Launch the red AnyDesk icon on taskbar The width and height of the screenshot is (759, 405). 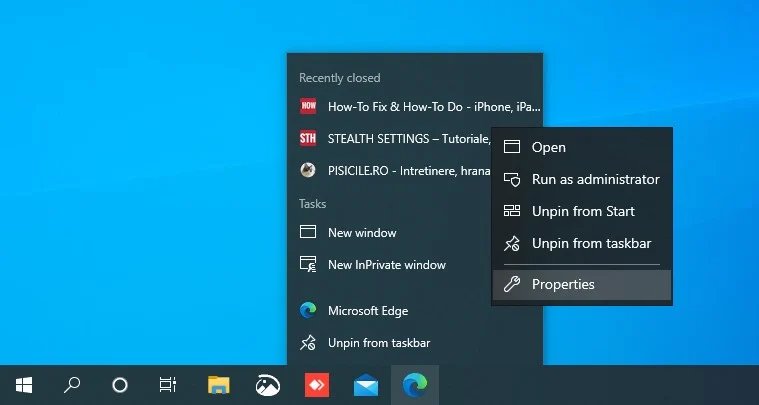[x=316, y=385]
